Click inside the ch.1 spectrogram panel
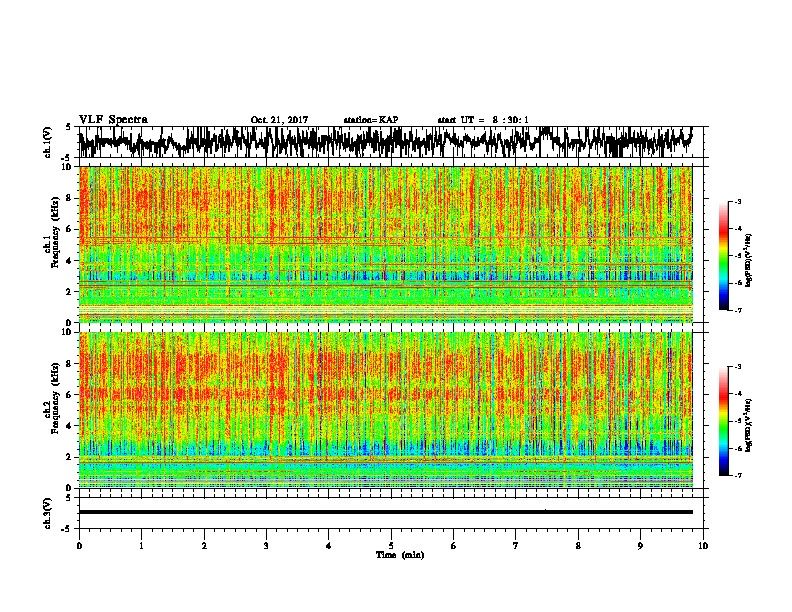This screenshot has width=792, height=612. click(x=385, y=244)
